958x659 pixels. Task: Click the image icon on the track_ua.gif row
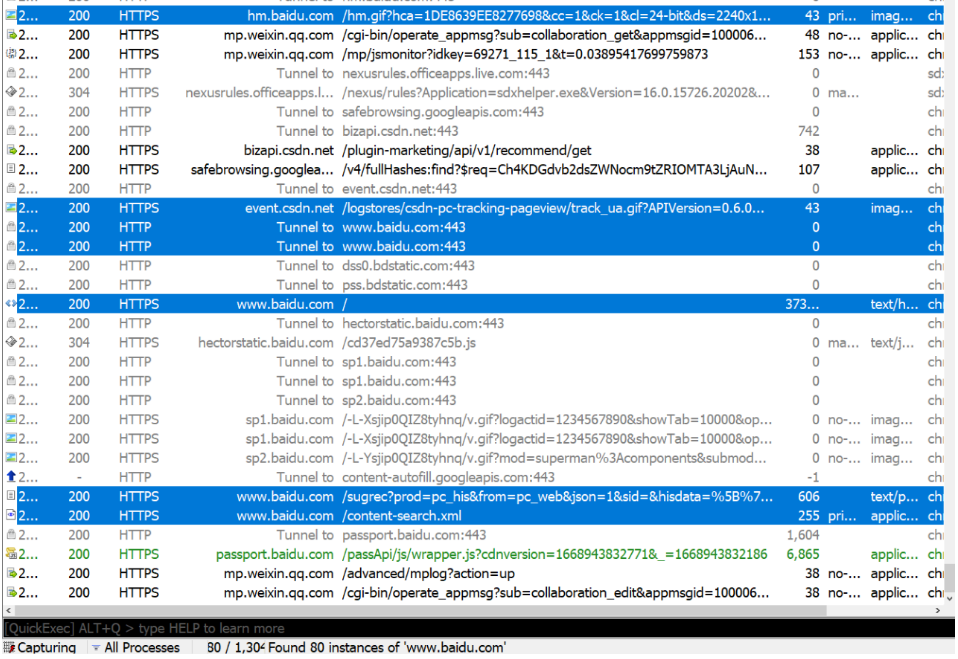[x=11, y=208]
